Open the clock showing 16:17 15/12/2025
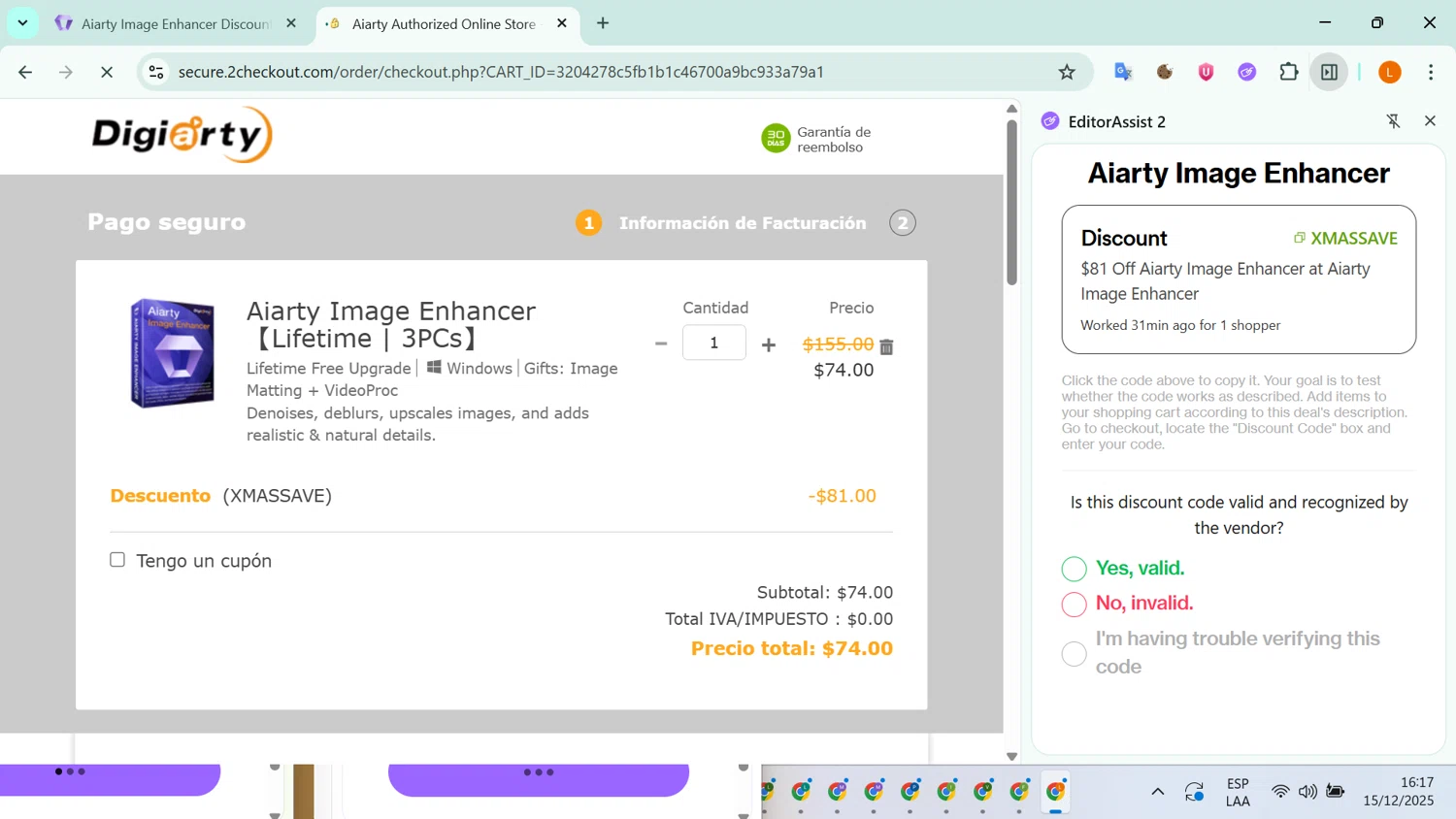The width and height of the screenshot is (1456, 819). [x=1398, y=792]
